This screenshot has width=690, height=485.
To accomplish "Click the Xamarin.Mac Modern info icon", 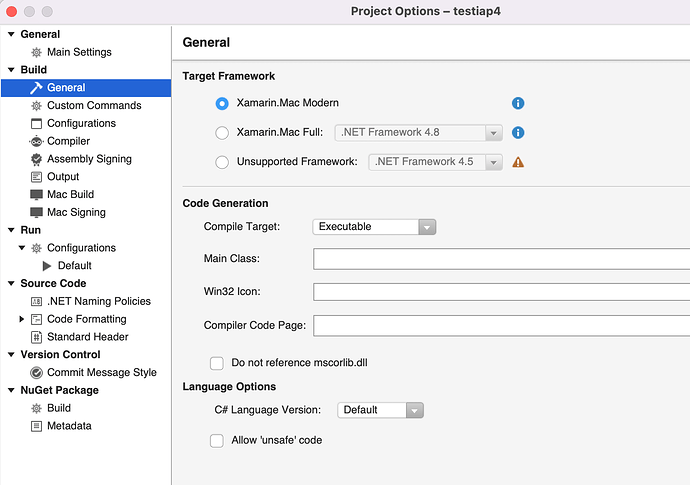I will [x=518, y=103].
